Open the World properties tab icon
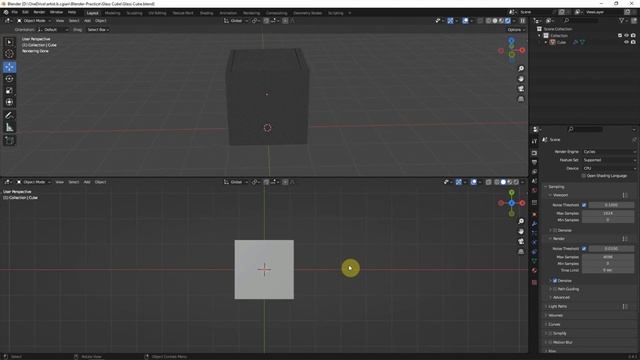 pyautogui.click(x=534, y=191)
